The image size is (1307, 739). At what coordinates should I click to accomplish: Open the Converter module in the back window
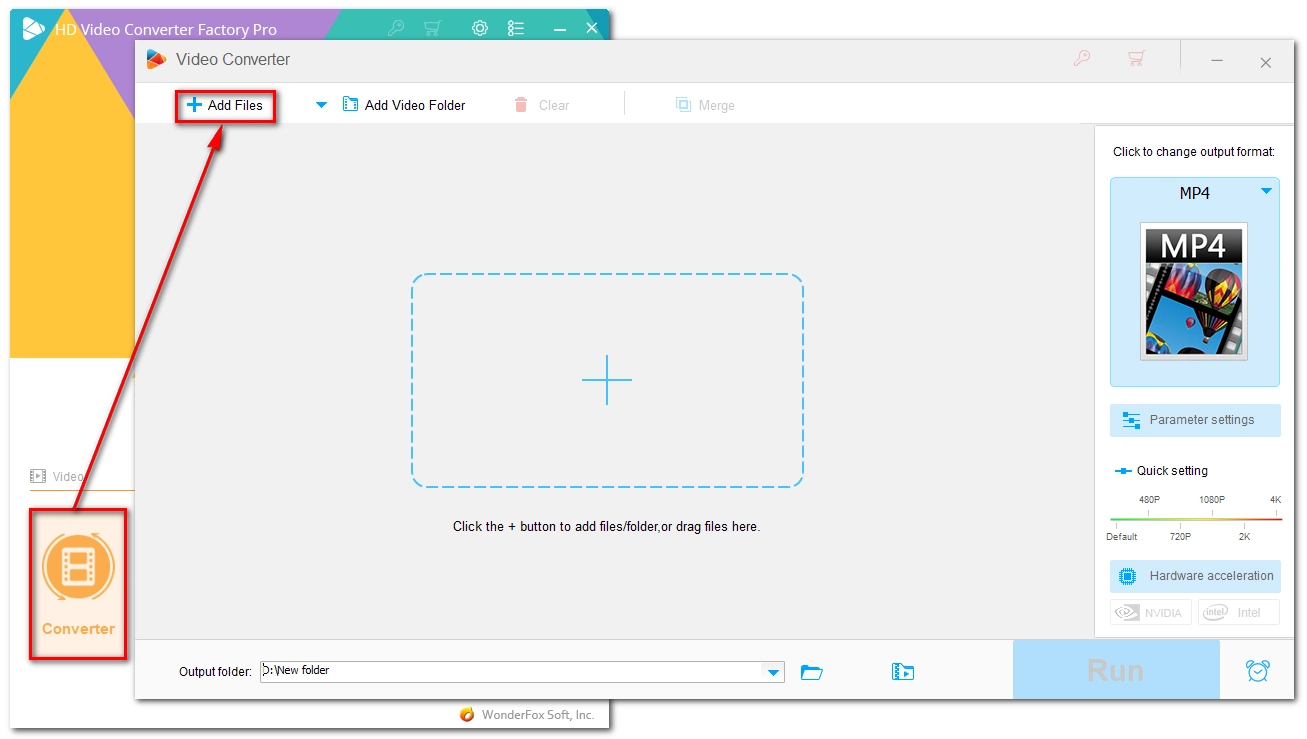coord(78,583)
